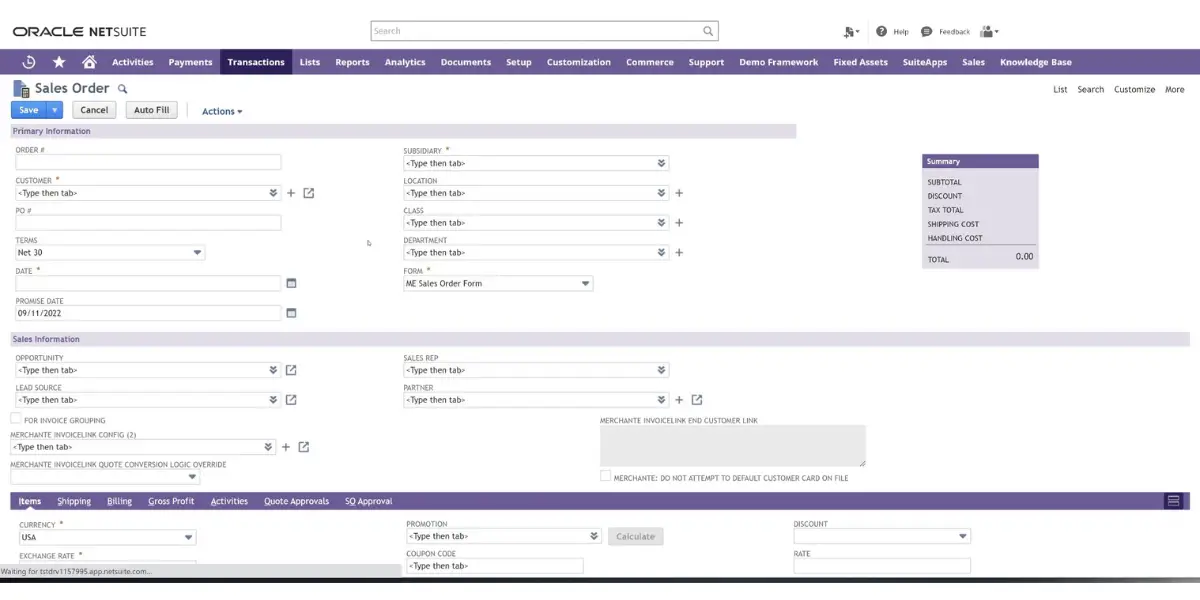Open the Customization menu
1200x600 pixels.
coord(579,62)
